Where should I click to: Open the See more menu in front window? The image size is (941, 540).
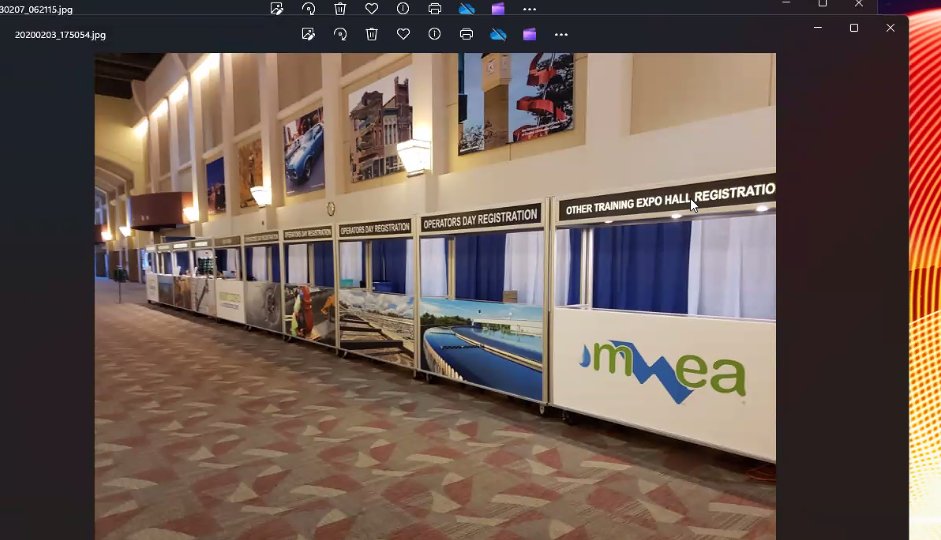(561, 34)
